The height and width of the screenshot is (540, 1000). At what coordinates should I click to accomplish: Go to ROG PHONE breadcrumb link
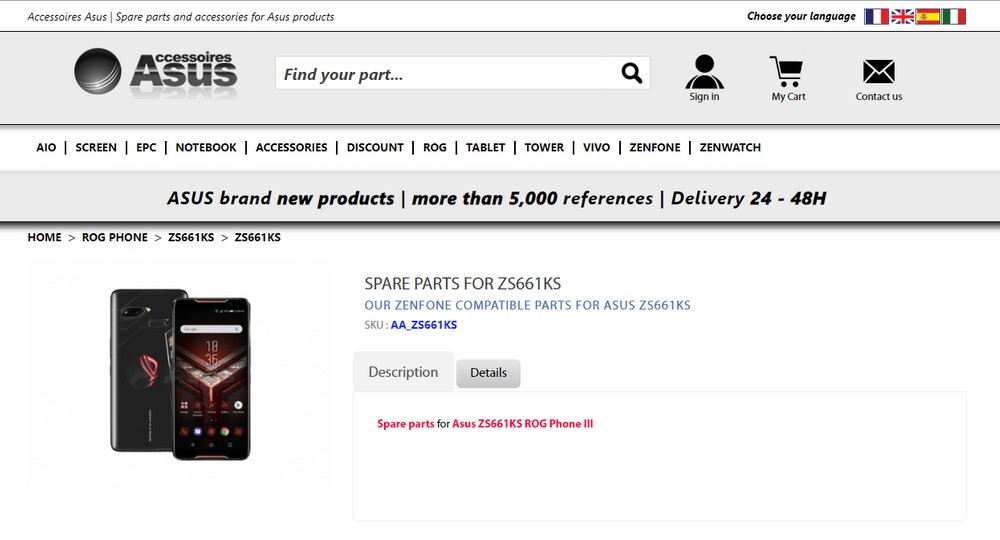[115, 238]
